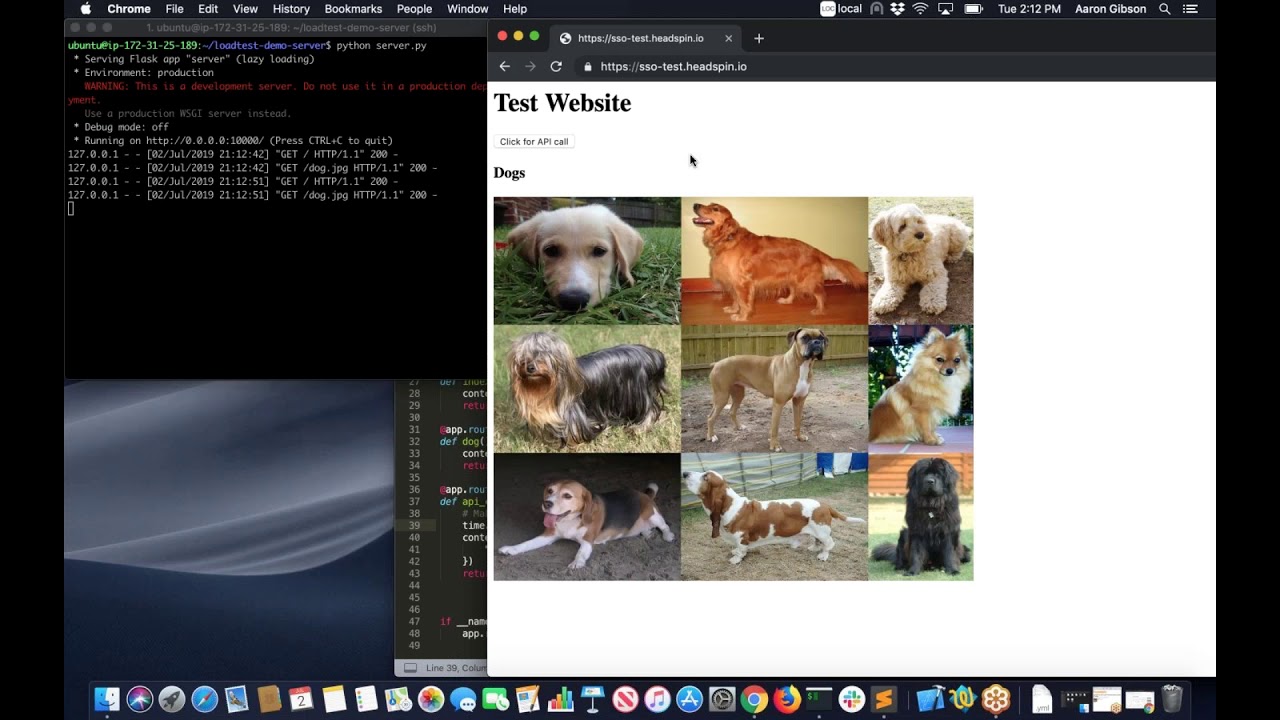Click the 'python server.py' command in terminal
This screenshot has height=720, width=1280.
coord(381,46)
